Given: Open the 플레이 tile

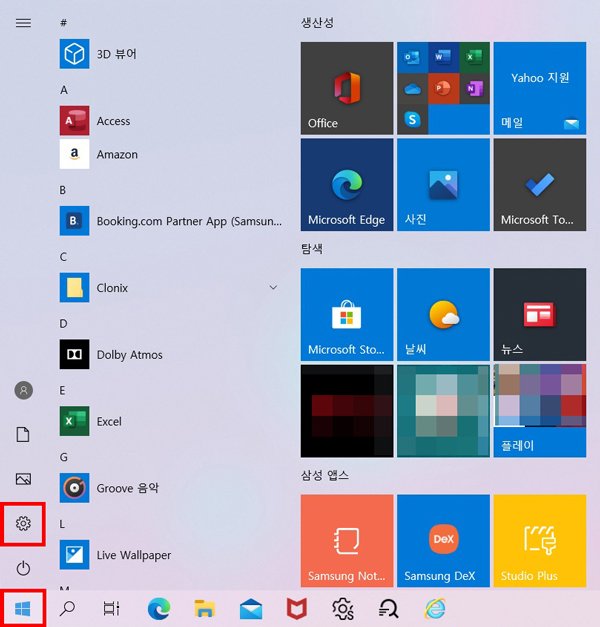Looking at the screenshot, I should pos(540,411).
